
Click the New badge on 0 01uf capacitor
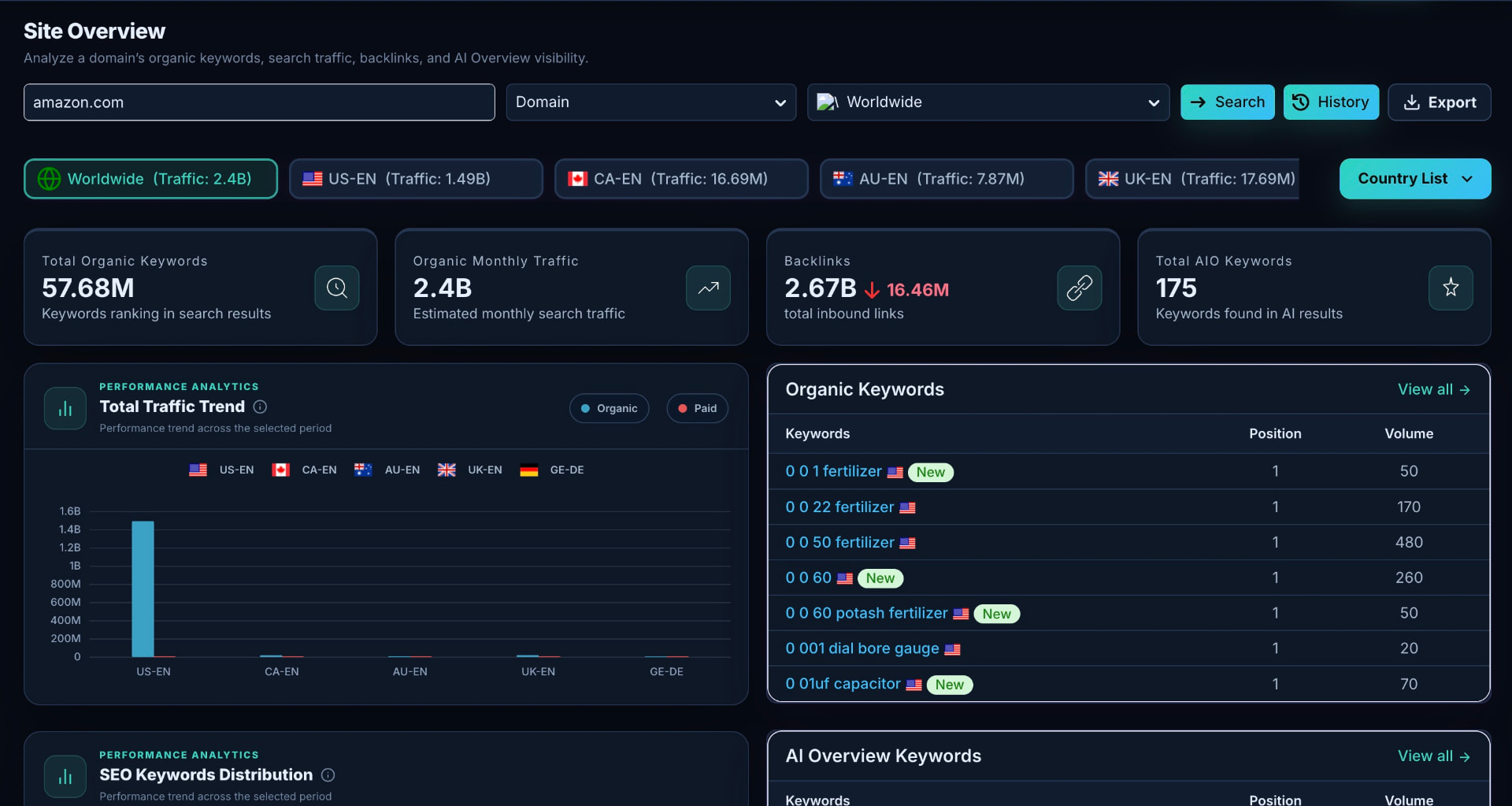pos(950,685)
